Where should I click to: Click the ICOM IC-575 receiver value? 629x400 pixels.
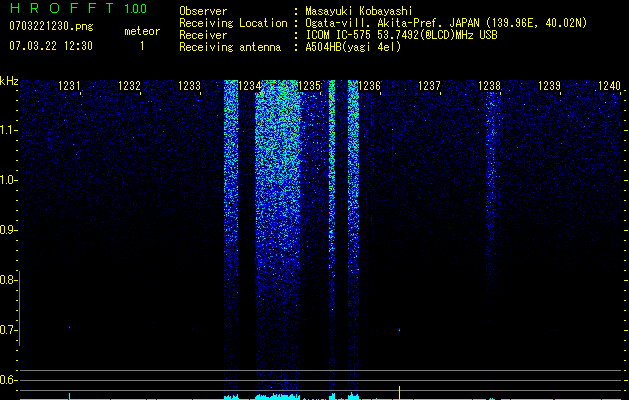(x=401, y=35)
